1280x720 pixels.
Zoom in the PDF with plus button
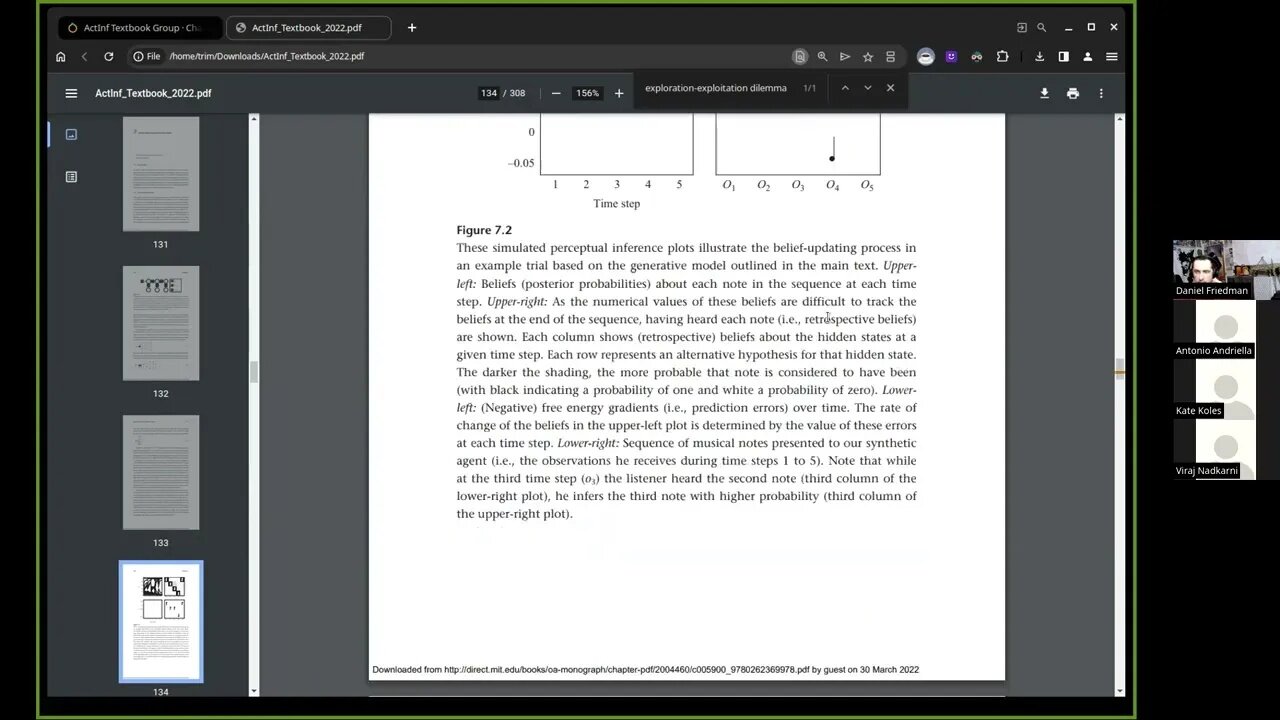pos(619,93)
